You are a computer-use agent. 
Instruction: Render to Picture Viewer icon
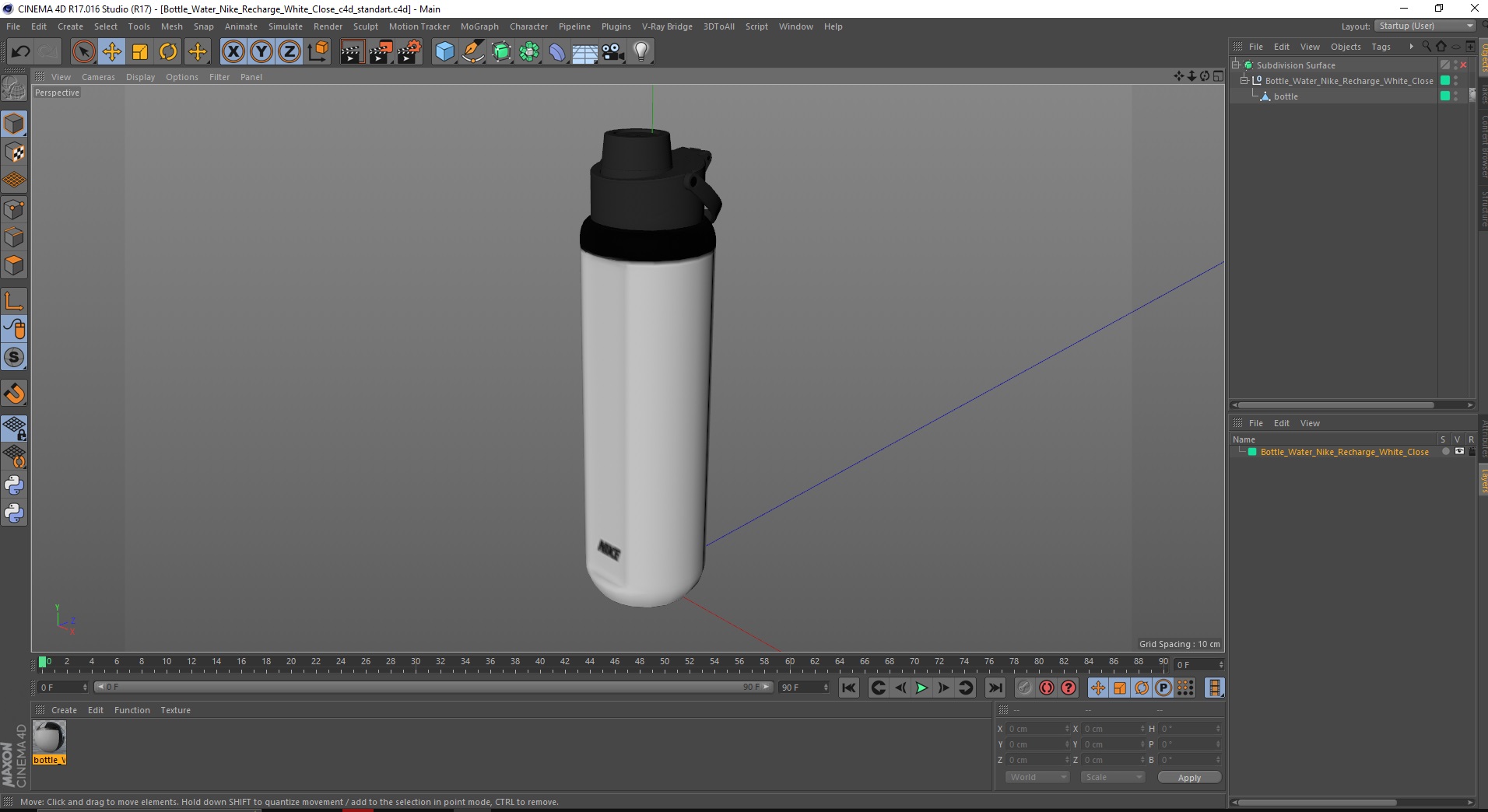point(381,52)
